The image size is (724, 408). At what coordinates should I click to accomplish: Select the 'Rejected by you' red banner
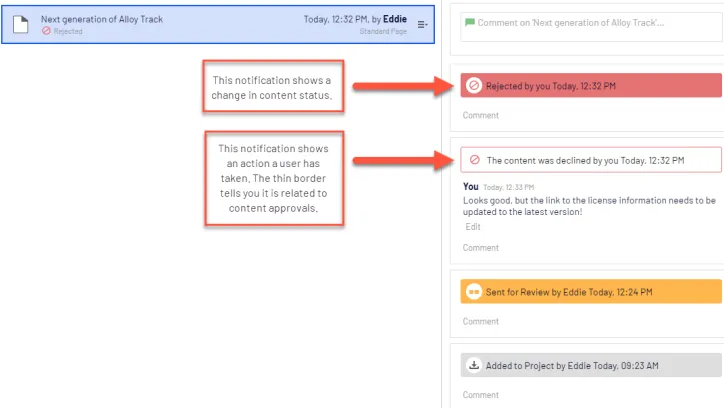(x=591, y=85)
